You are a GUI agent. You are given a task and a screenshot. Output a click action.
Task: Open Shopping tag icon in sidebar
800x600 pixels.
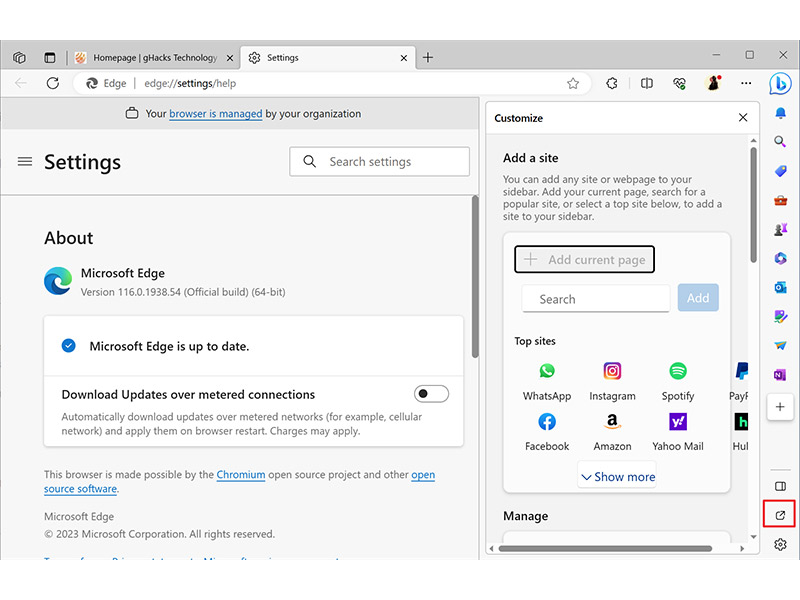[780, 171]
